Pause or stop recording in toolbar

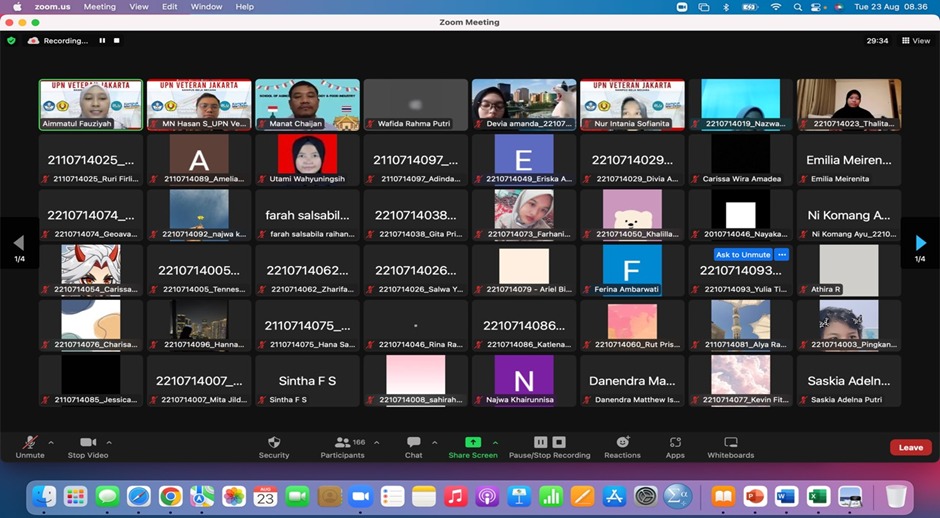(x=549, y=443)
